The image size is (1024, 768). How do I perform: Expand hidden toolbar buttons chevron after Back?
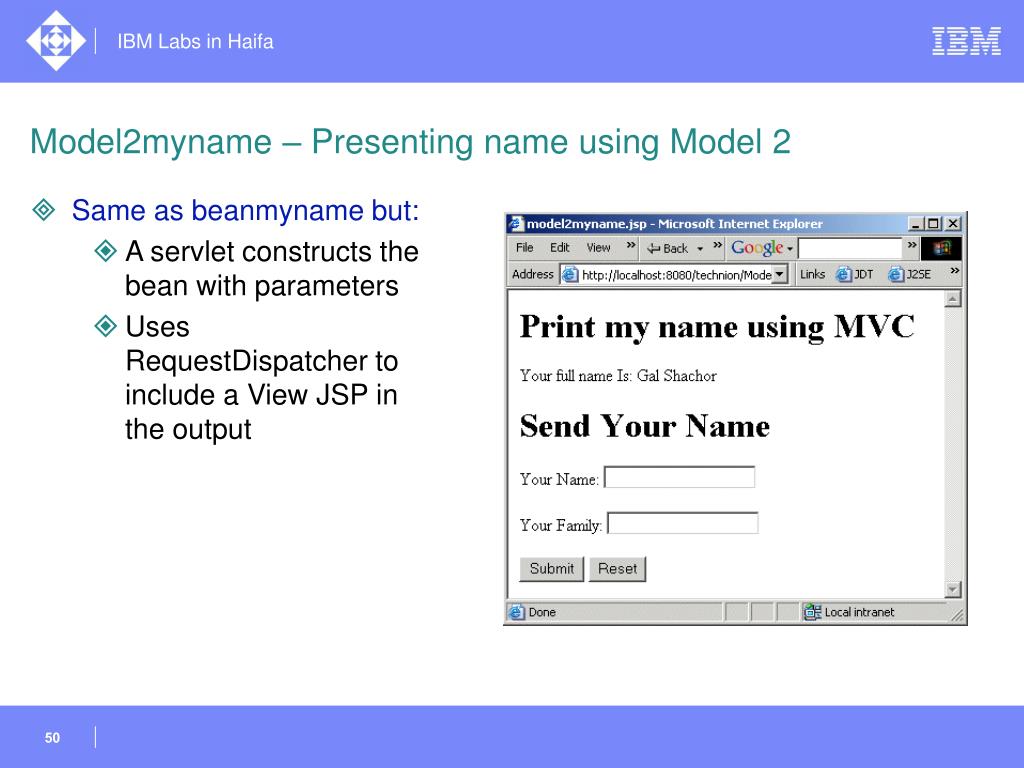point(718,246)
